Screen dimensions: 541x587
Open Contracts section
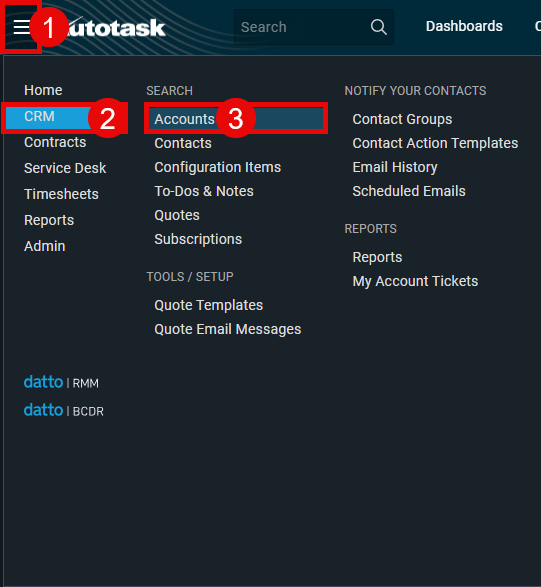tap(55, 142)
